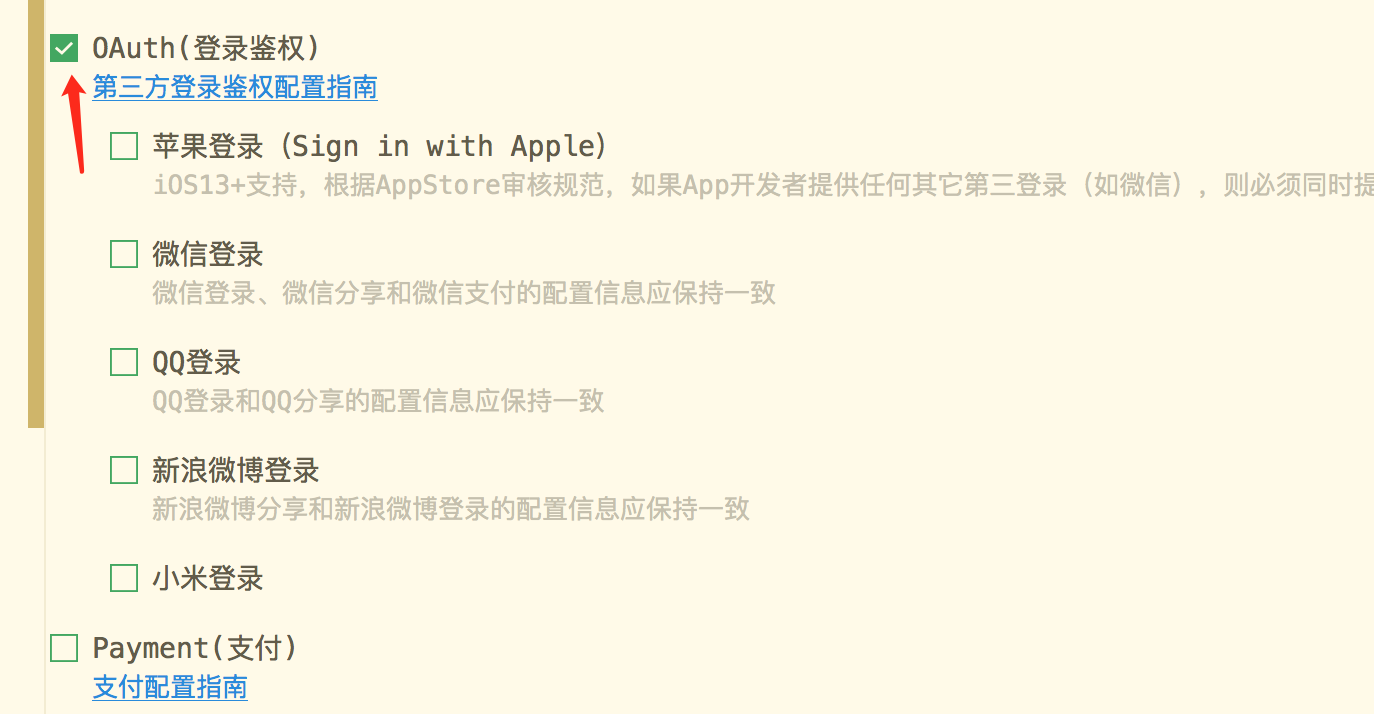Click the 苹果登录 (Sign in with Apple) label
Screen dimensions: 1374x714
(x=379, y=146)
